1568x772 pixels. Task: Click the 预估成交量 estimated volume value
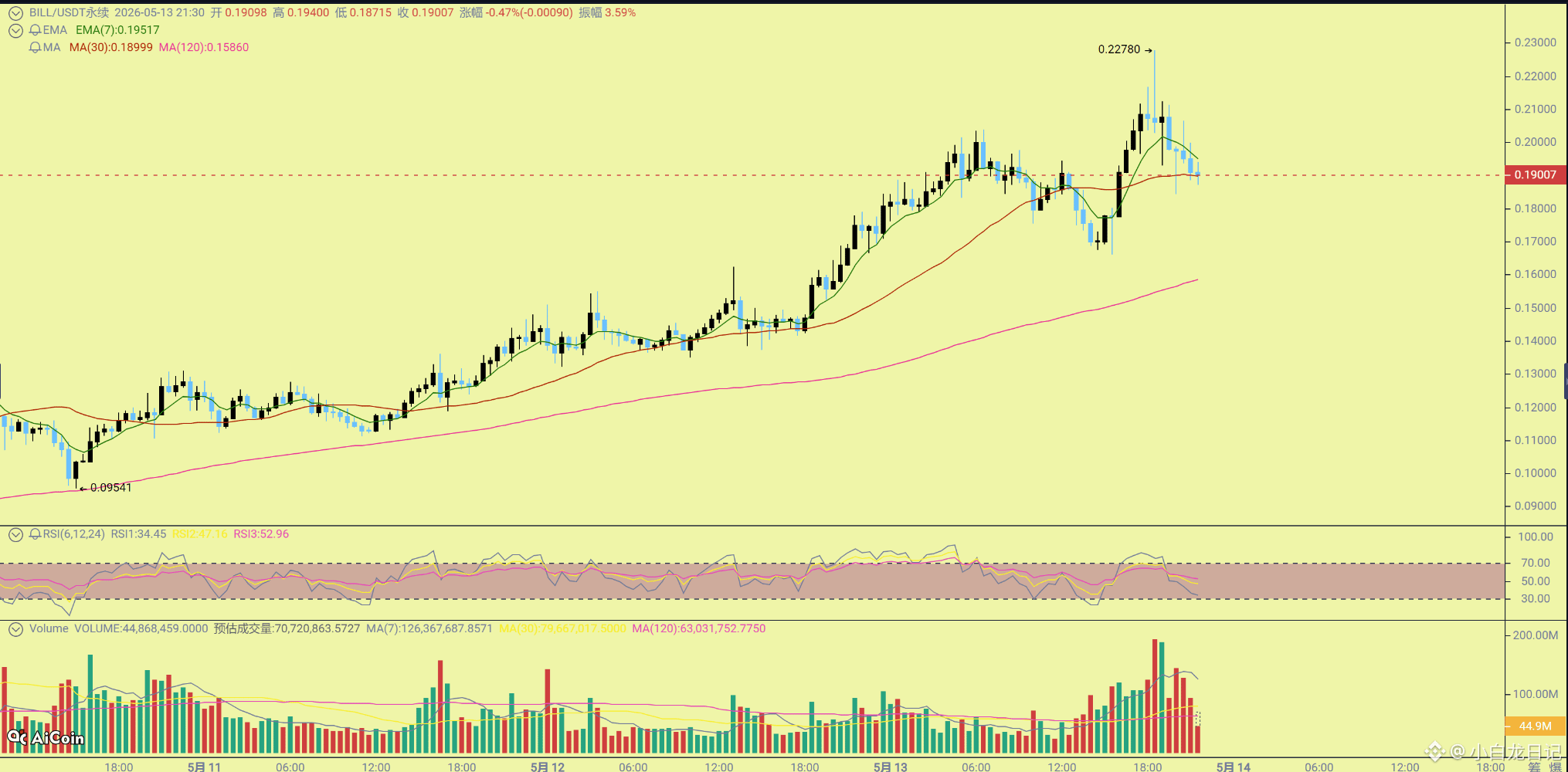point(287,628)
